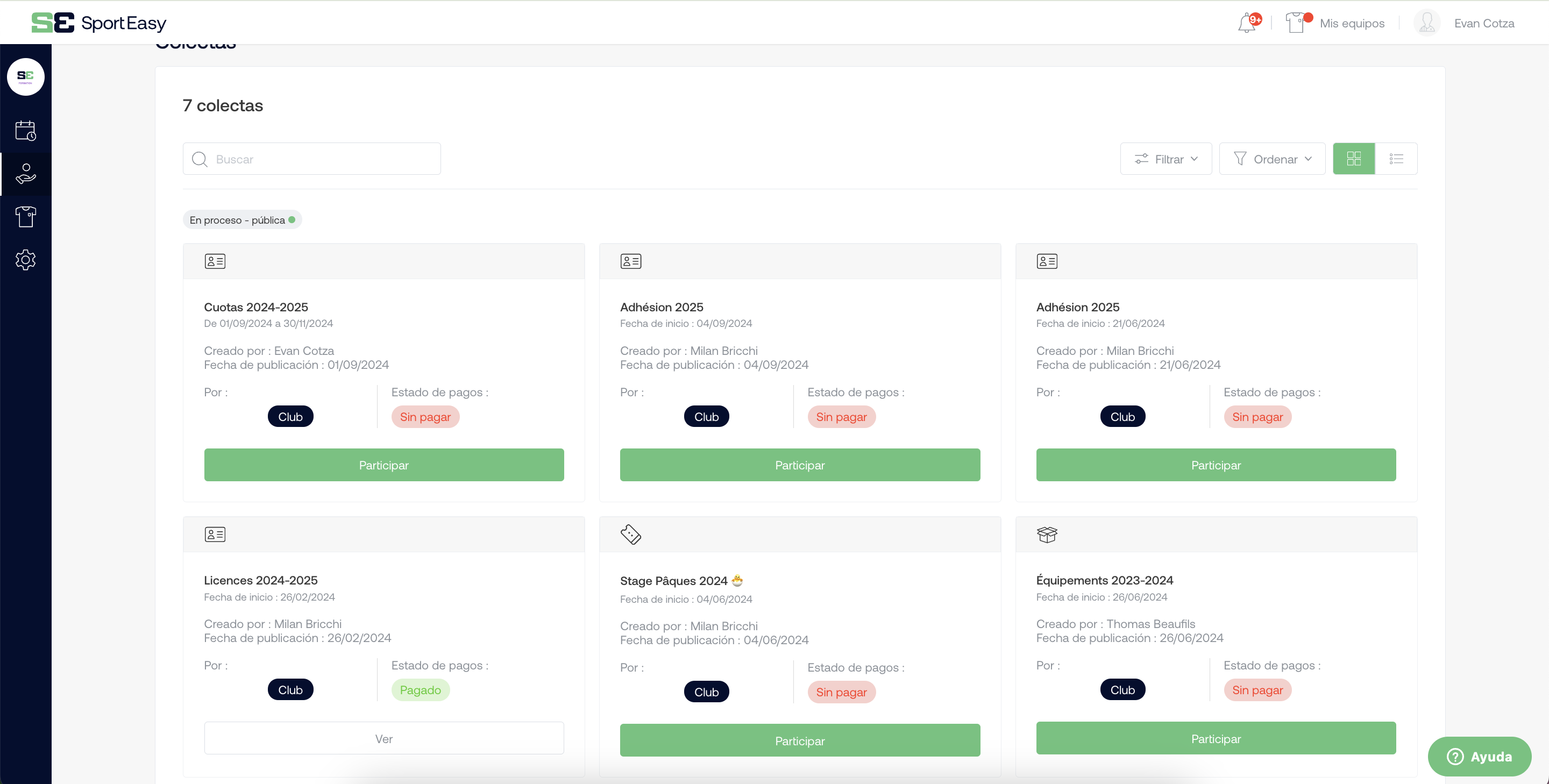Open the Mis equipos menu
Image resolution: width=1549 pixels, height=784 pixels.
pyautogui.click(x=1352, y=23)
